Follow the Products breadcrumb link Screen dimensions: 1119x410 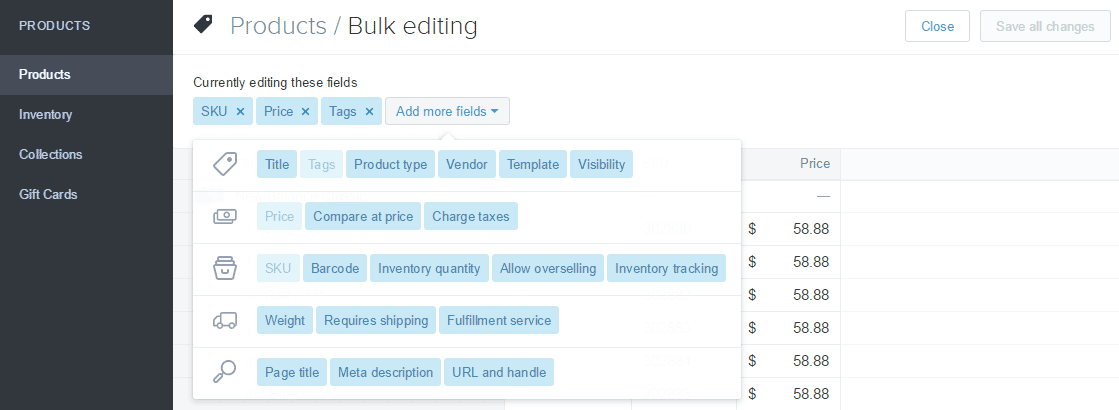[278, 26]
